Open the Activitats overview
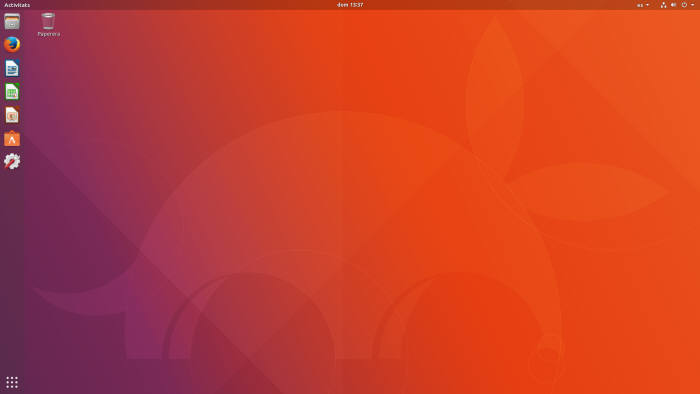The width and height of the screenshot is (700, 394). click(17, 5)
